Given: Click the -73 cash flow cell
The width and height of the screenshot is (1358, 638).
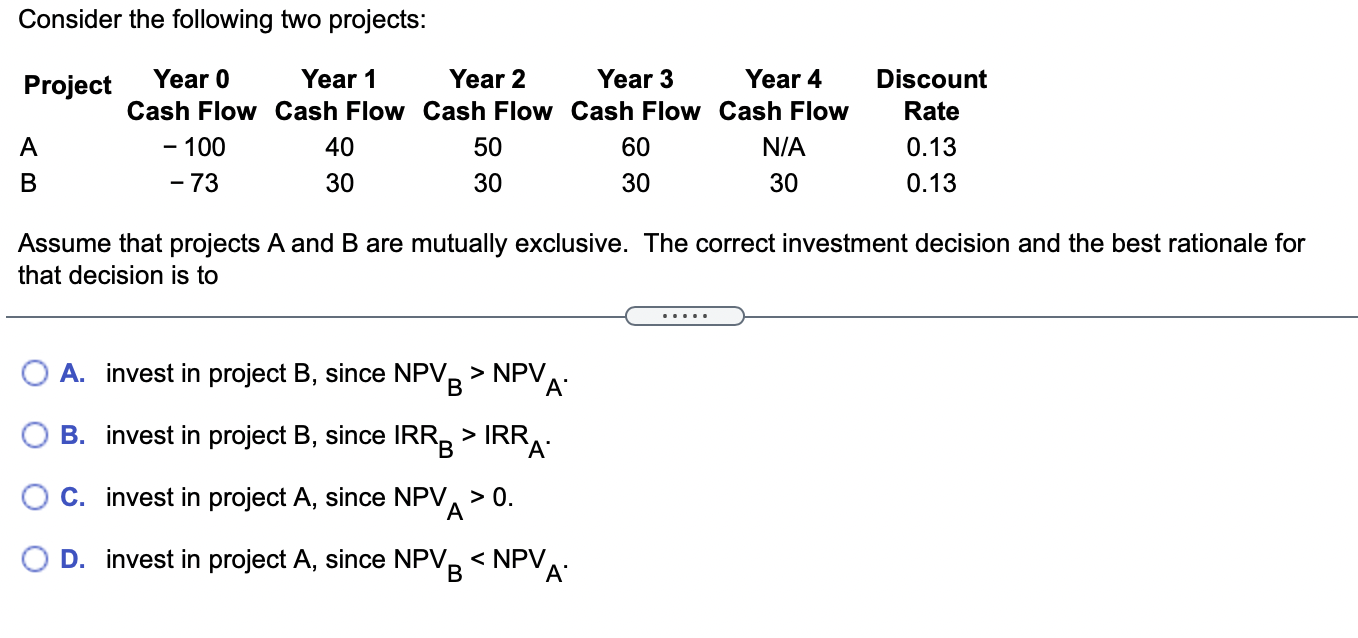Looking at the screenshot, I should (193, 184).
